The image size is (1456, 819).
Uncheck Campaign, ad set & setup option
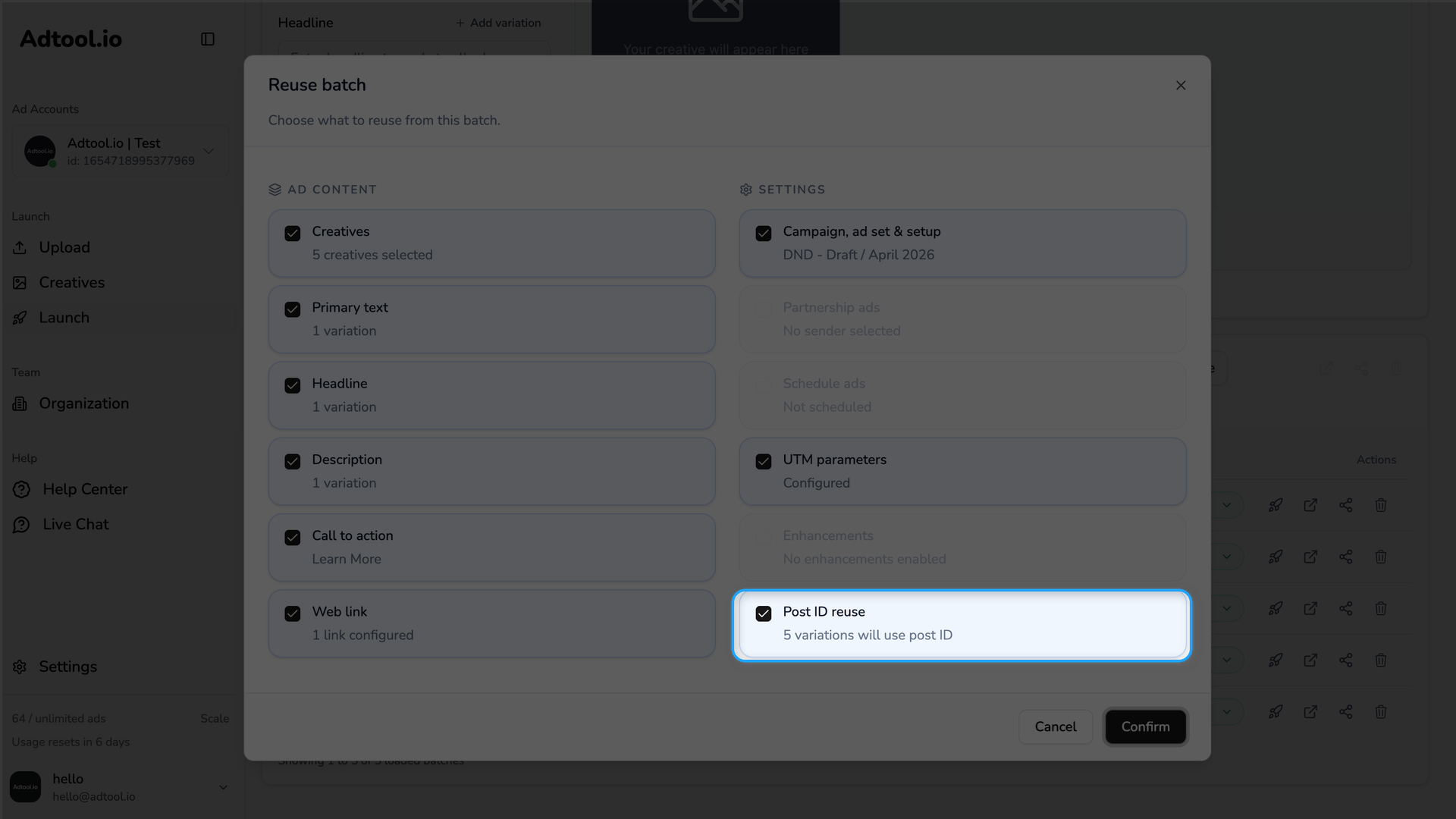pyautogui.click(x=764, y=234)
